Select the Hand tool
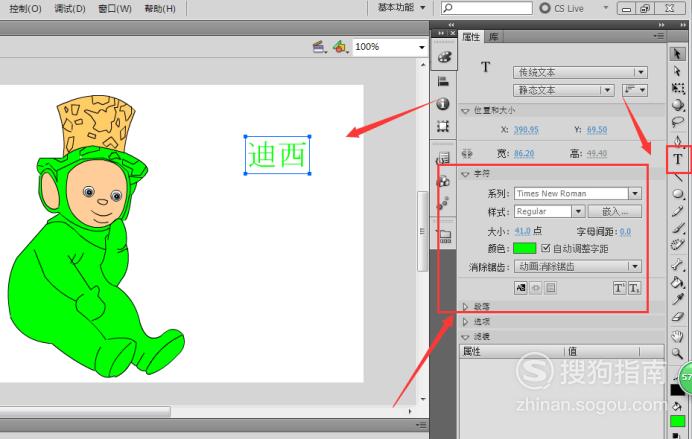 (677, 336)
